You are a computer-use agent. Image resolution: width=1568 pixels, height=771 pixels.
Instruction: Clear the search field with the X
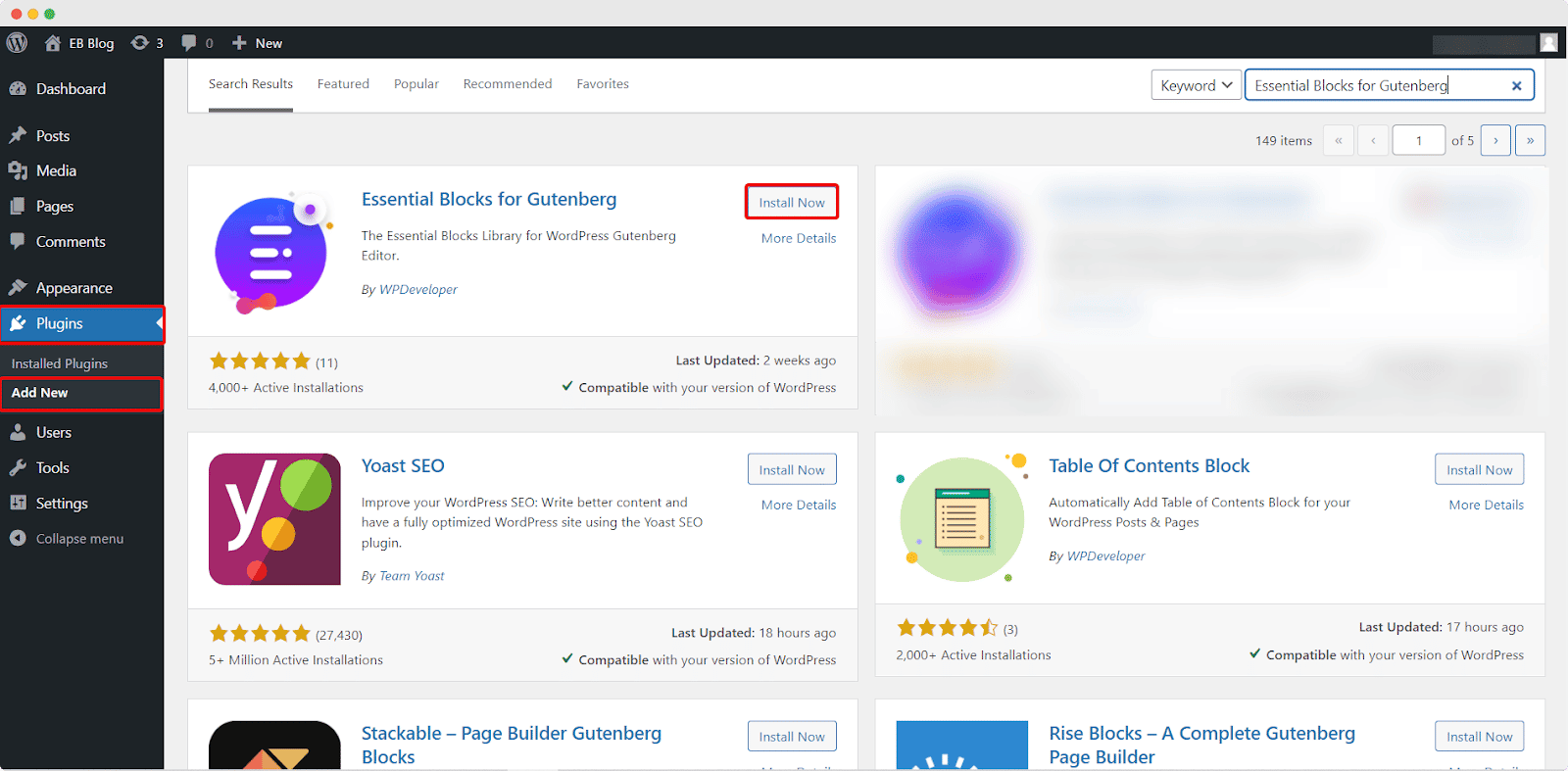[1516, 86]
